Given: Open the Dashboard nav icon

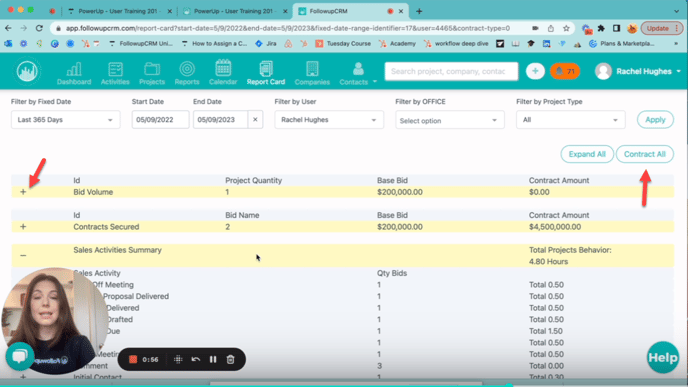Looking at the screenshot, I should [74, 73].
